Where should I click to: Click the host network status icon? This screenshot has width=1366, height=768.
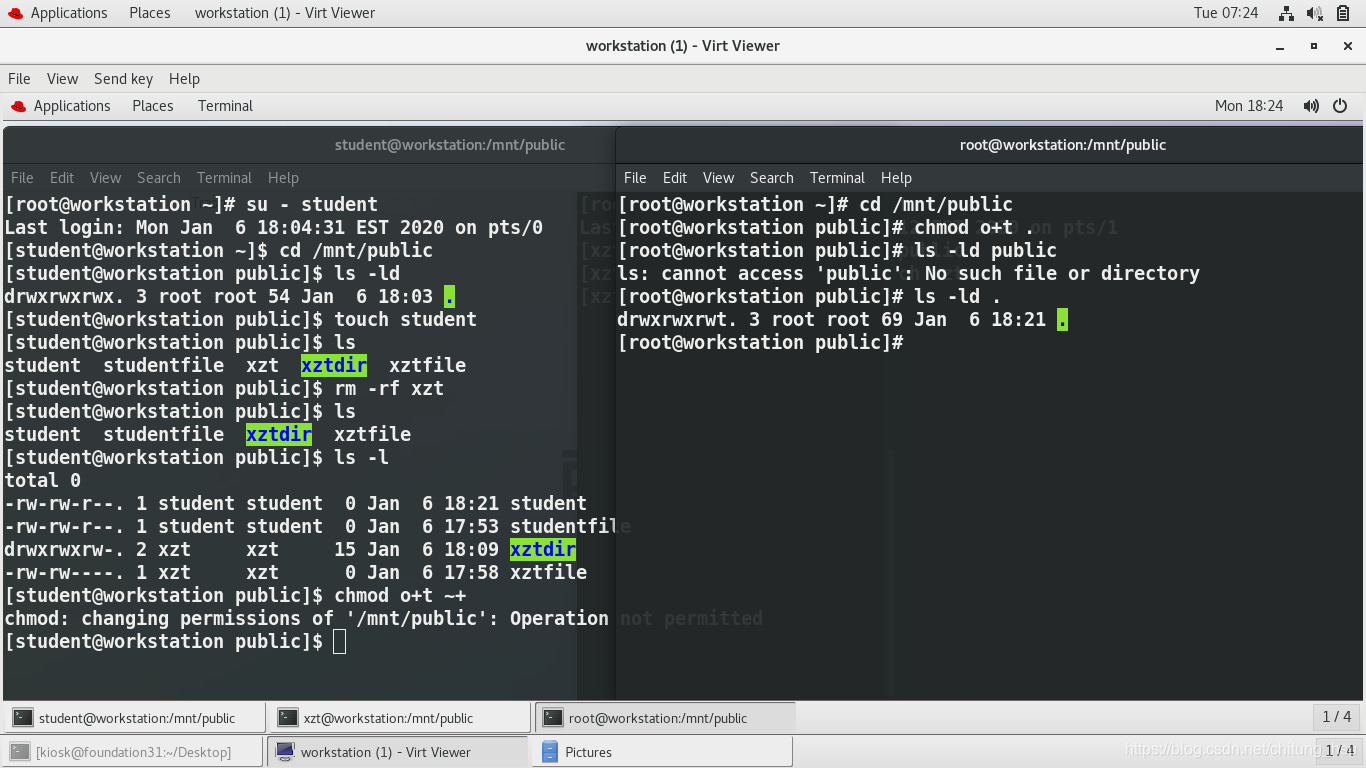pos(1287,13)
